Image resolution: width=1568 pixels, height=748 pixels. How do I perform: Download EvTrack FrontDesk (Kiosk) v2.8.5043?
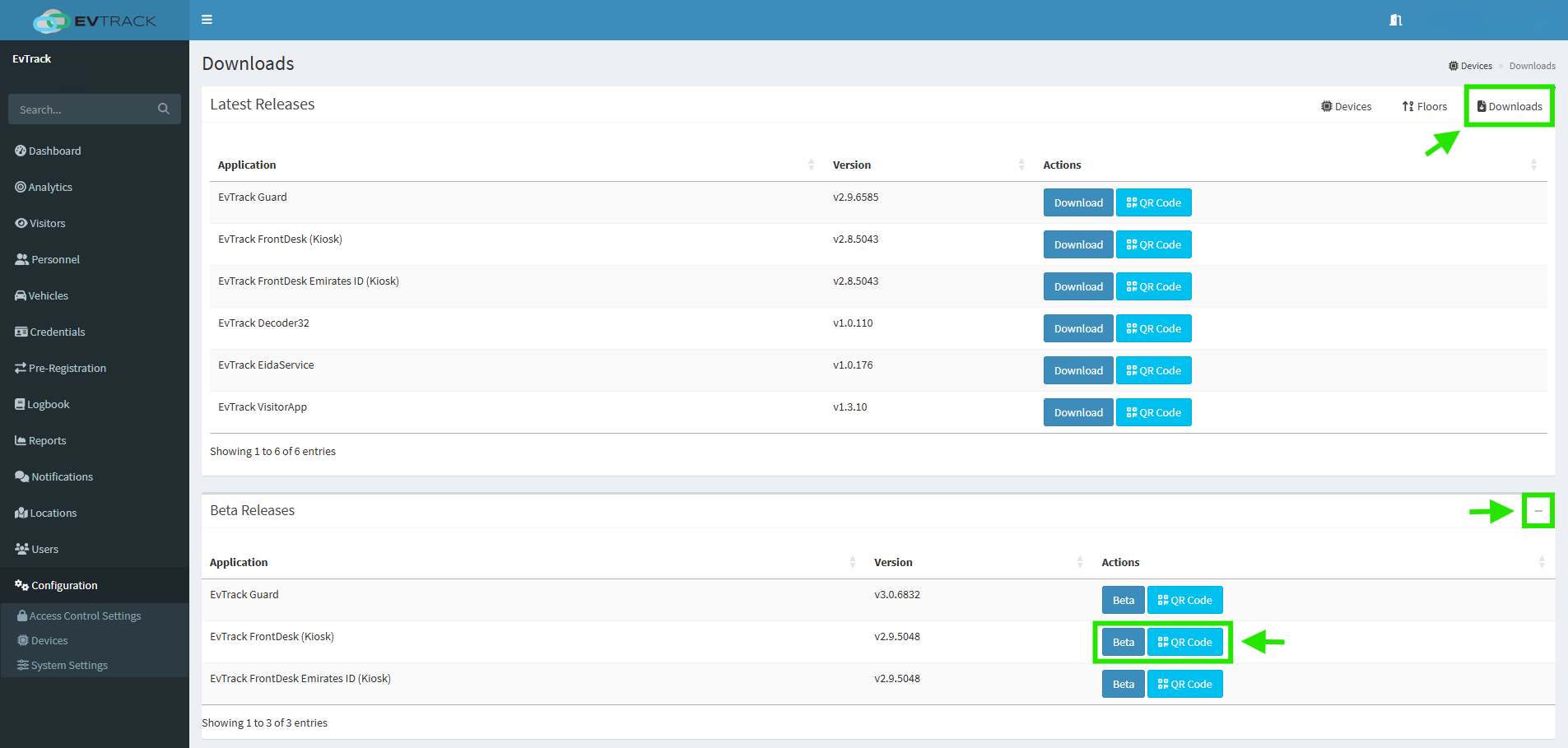point(1078,244)
